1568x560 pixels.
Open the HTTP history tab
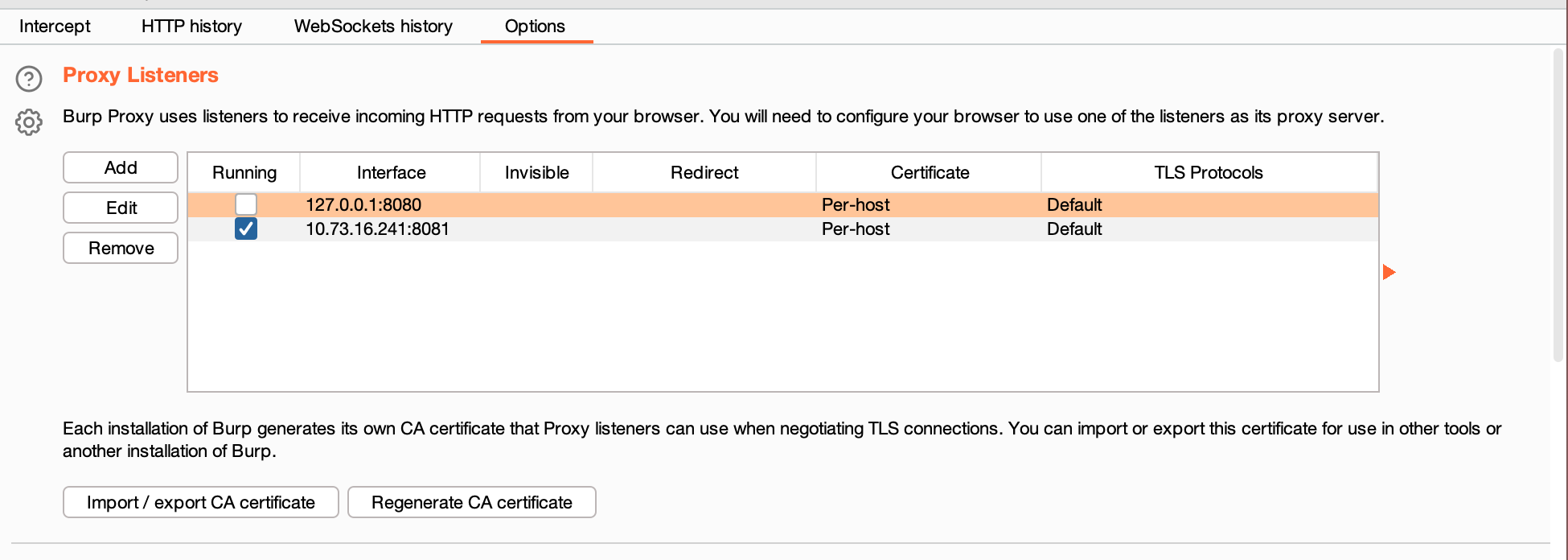191,26
